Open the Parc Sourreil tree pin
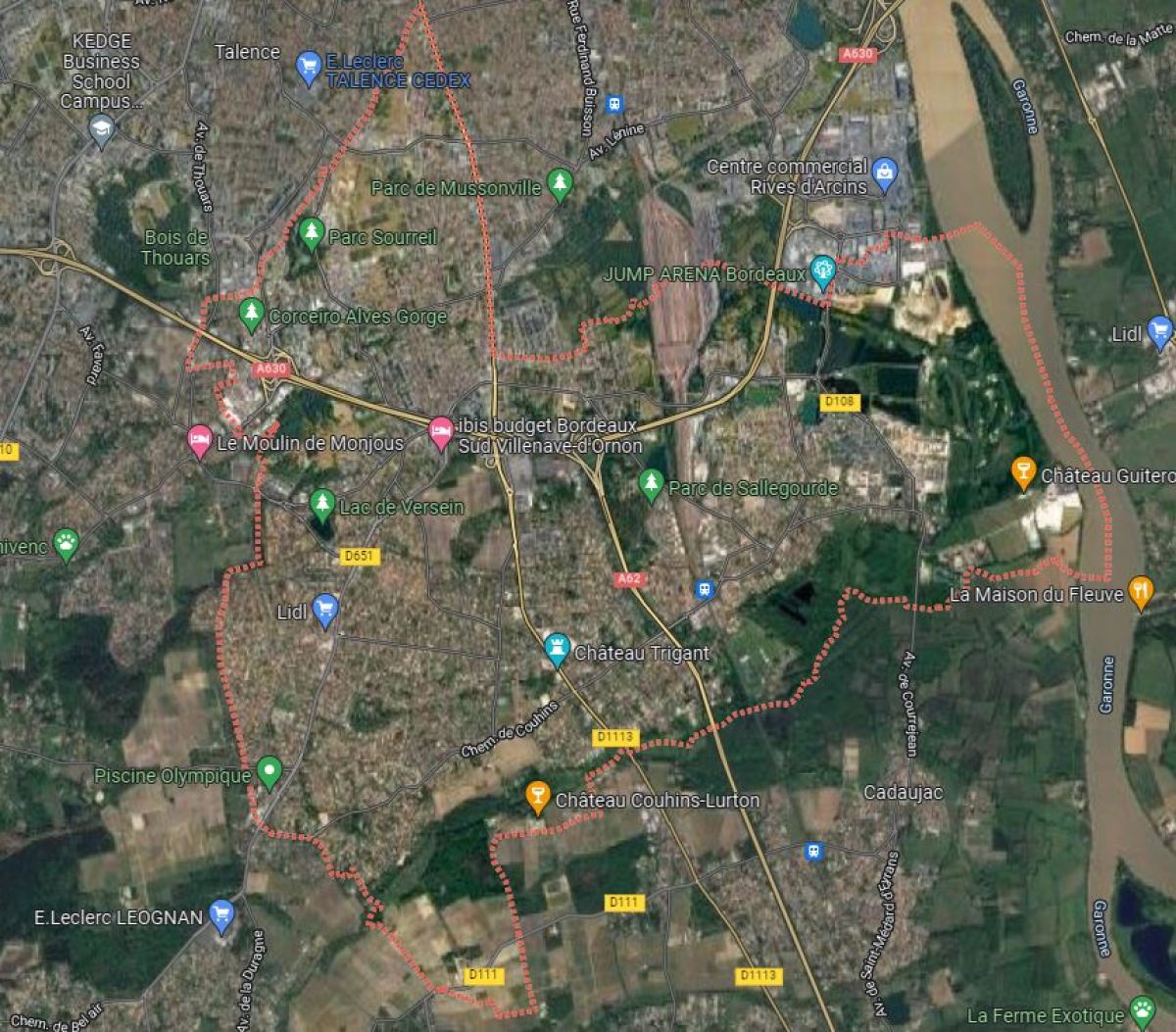Image resolution: width=1176 pixels, height=1032 pixels. coord(312,234)
